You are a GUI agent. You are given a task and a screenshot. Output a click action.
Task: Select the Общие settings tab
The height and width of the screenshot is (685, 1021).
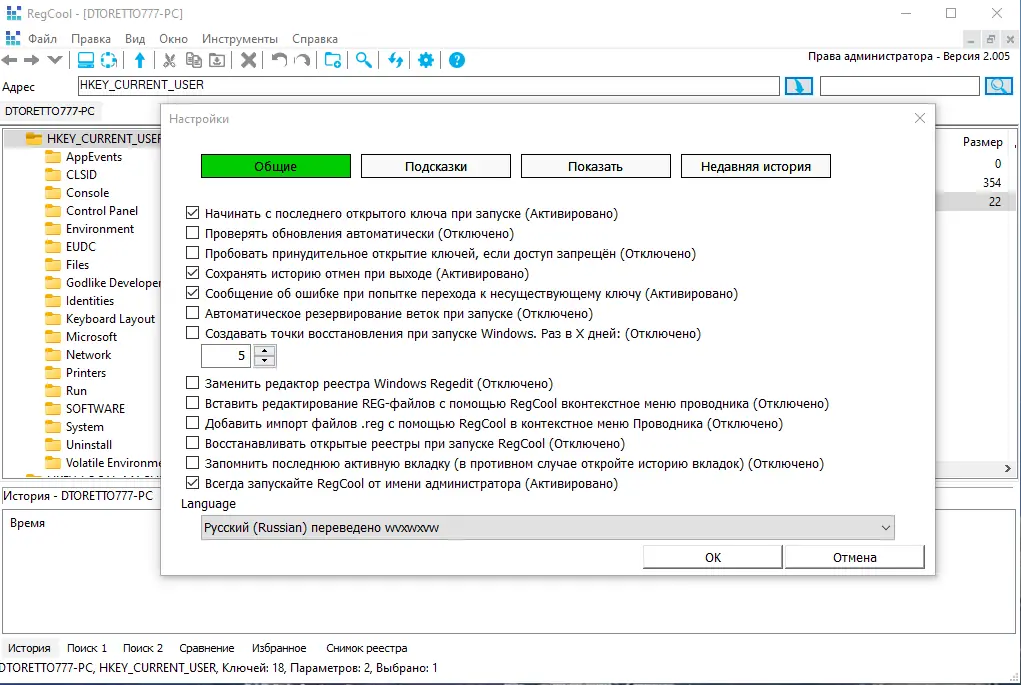pos(275,166)
